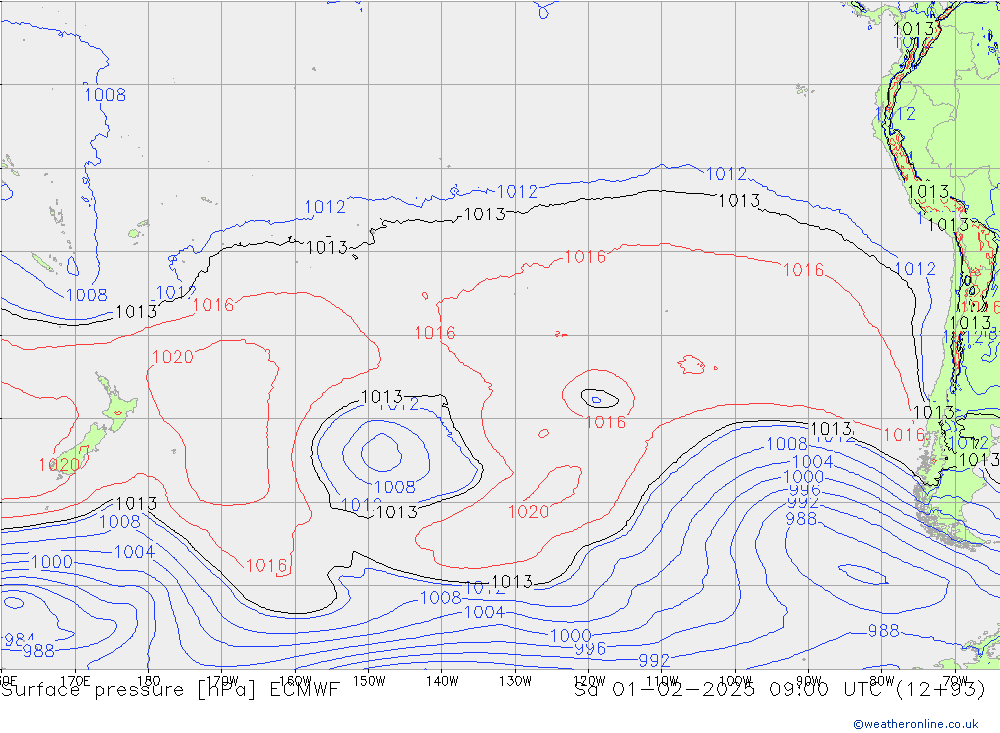The width and height of the screenshot is (1000, 733).
Task: Click the 70W longitude axis label
Action: pos(955,681)
